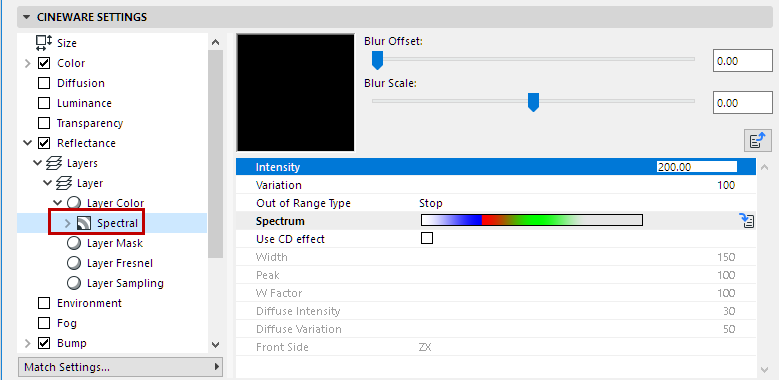Enable the Luminance checkbox
This screenshot has width=779, height=380.
click(x=44, y=103)
